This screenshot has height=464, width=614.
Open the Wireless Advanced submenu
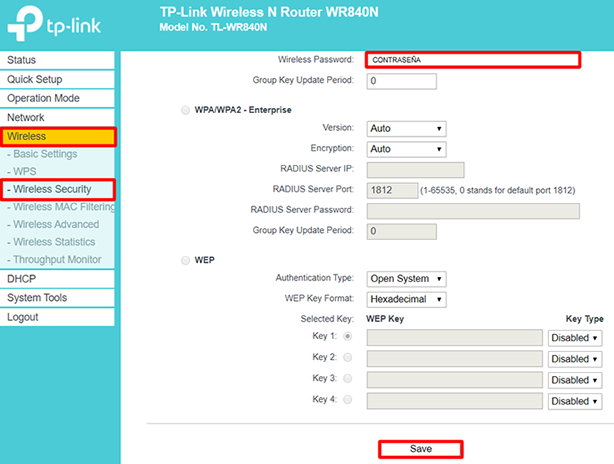[x=53, y=224]
